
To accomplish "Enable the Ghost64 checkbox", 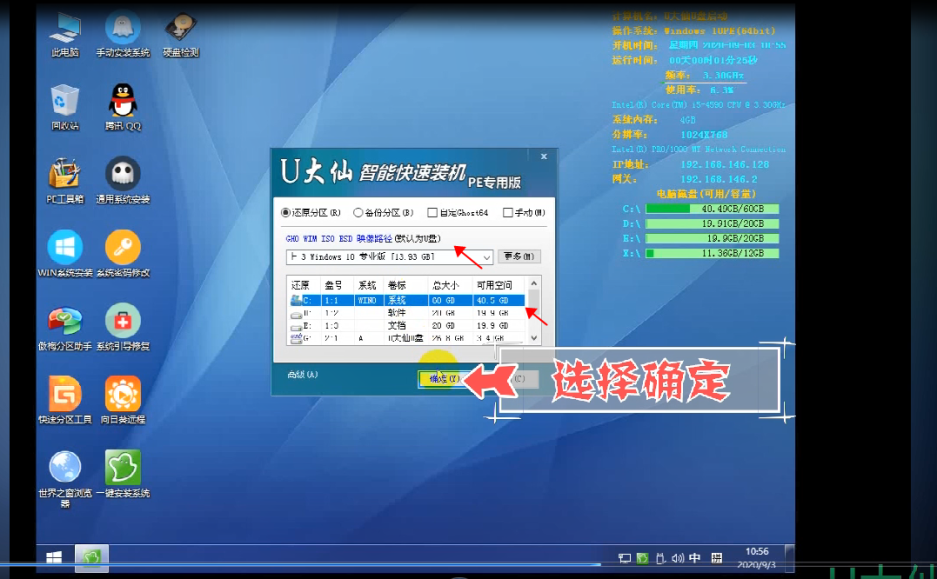I will (x=432, y=213).
